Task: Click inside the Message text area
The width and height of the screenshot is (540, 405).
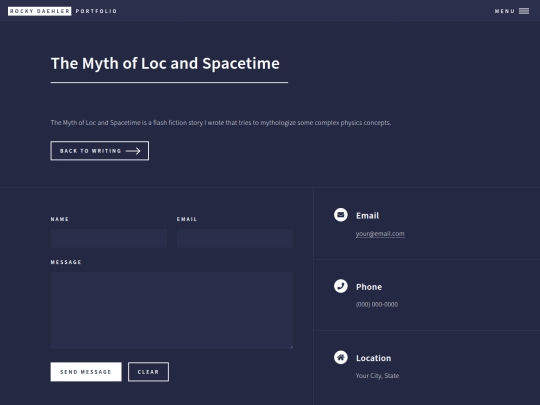Action: [x=172, y=310]
